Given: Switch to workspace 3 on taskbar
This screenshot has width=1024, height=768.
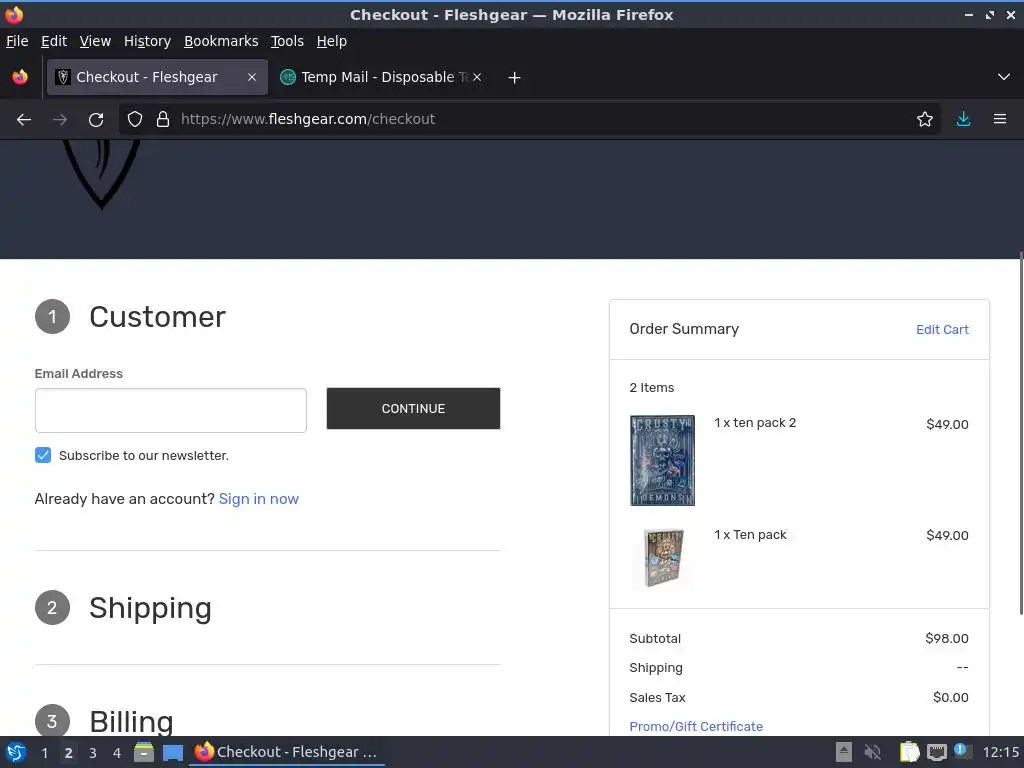Looking at the screenshot, I should point(93,753).
